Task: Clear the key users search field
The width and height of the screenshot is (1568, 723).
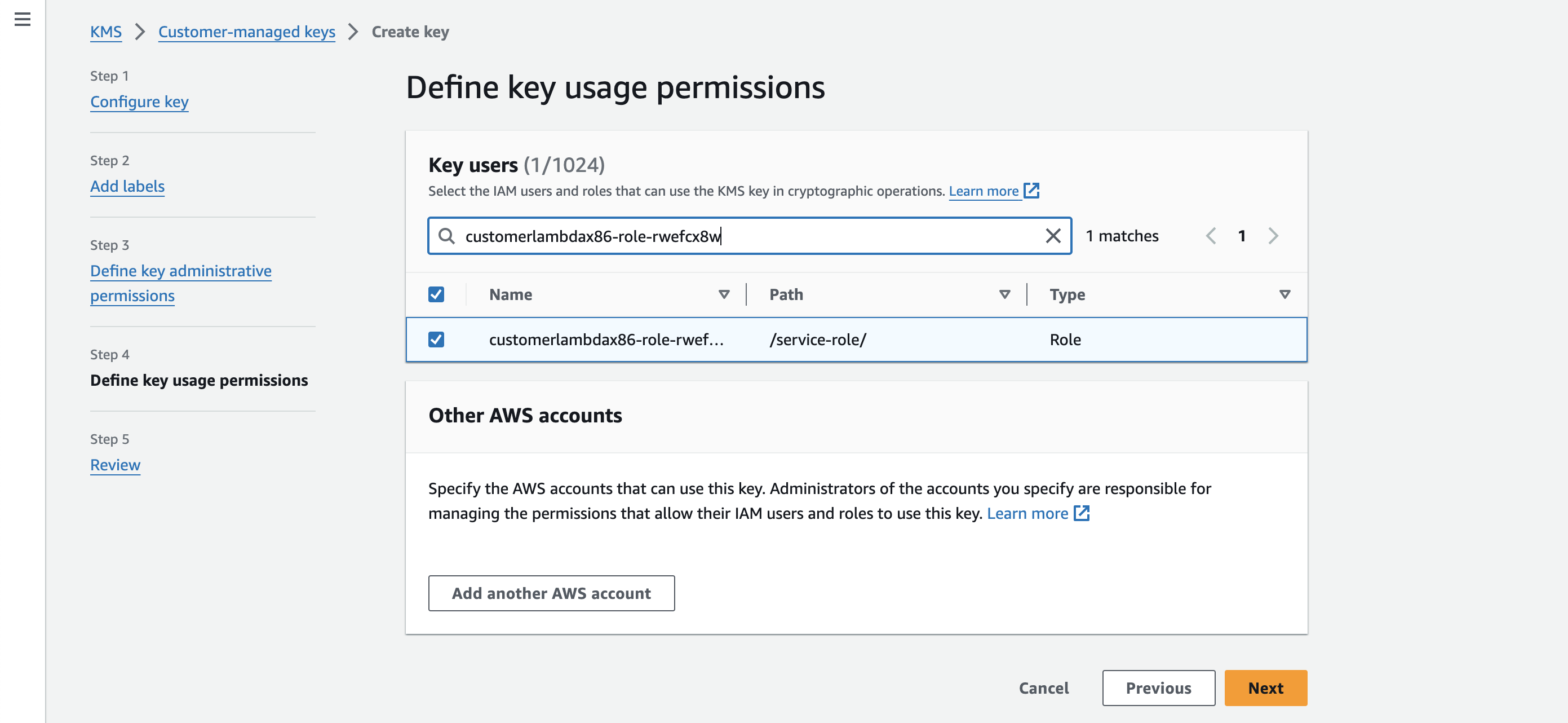Action: [x=1052, y=236]
